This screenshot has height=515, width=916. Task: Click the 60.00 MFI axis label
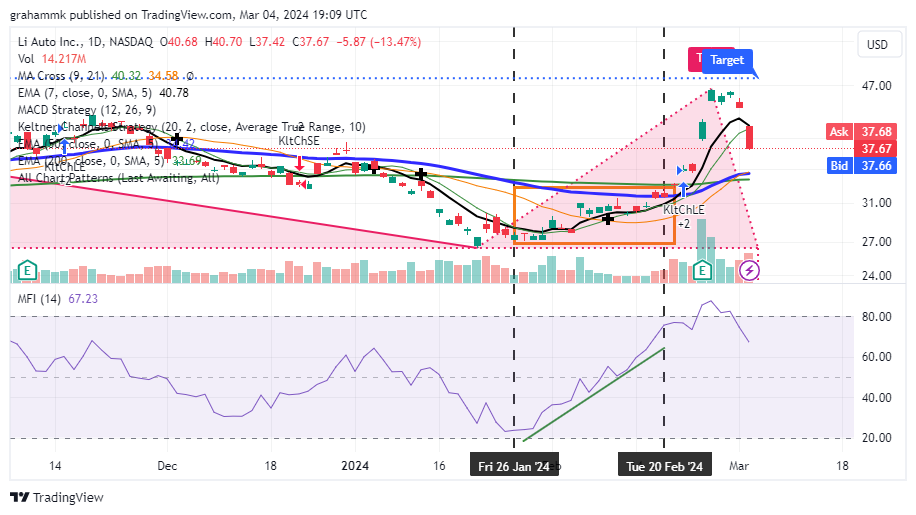click(876, 357)
